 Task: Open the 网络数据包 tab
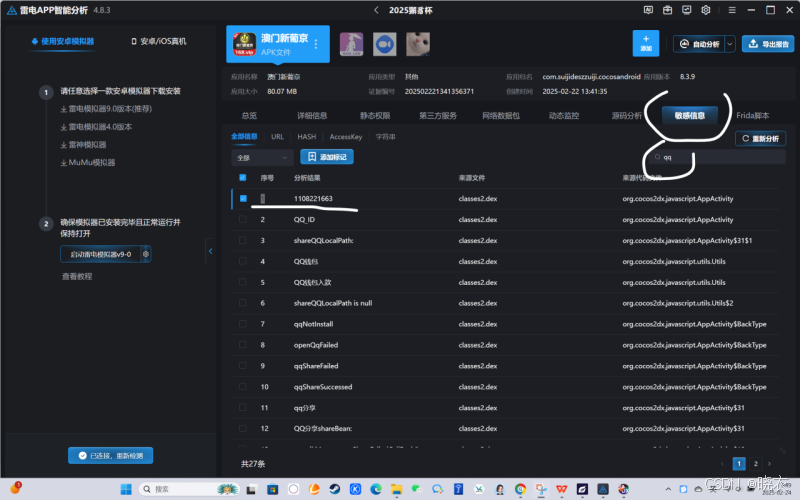pos(501,115)
